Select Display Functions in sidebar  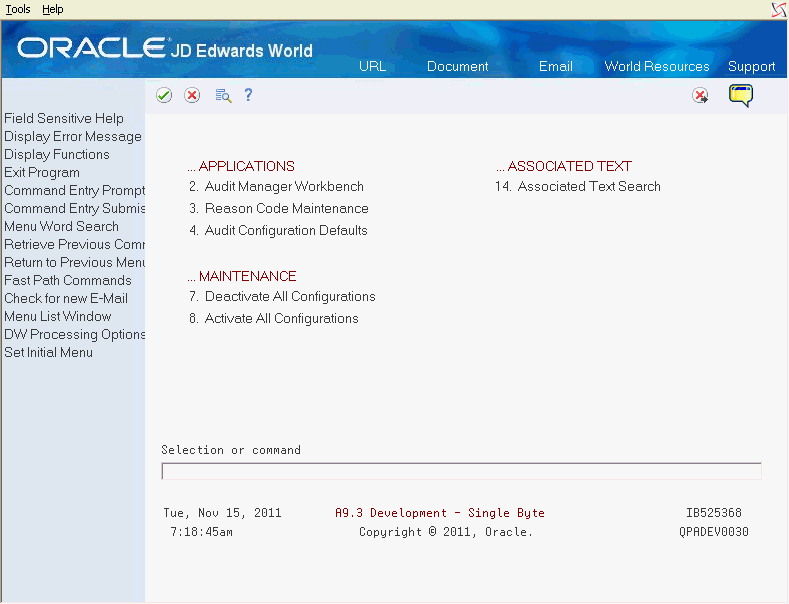(57, 155)
